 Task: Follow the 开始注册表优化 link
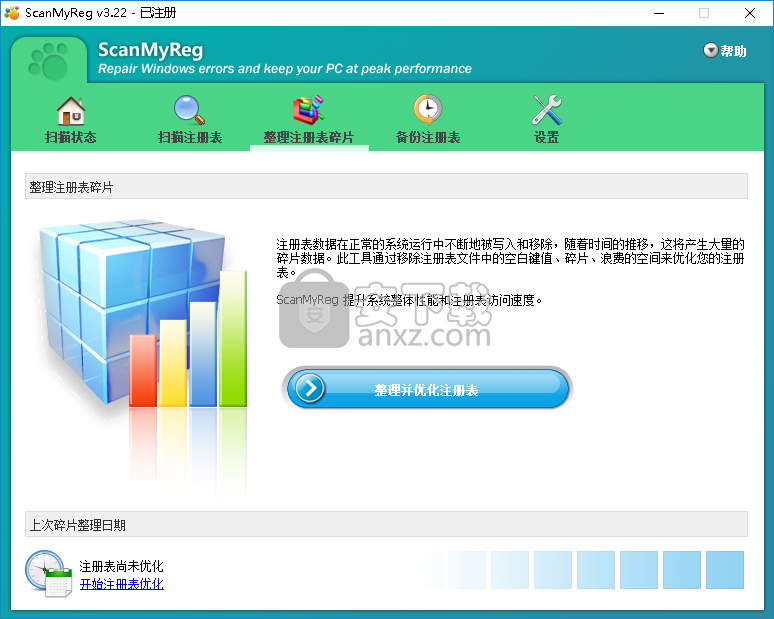click(121, 584)
